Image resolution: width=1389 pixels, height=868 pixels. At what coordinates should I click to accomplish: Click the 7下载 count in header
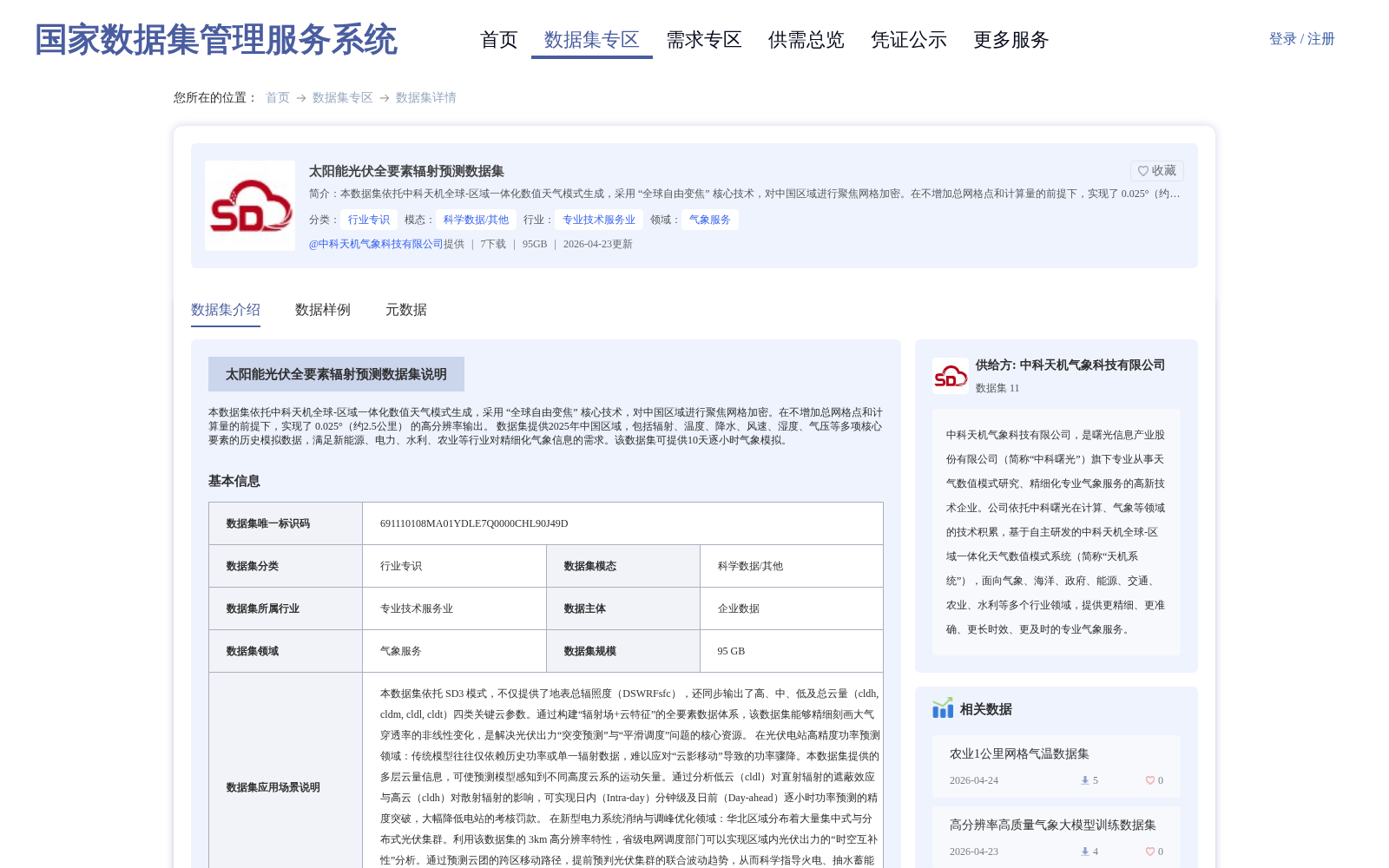coord(493,244)
